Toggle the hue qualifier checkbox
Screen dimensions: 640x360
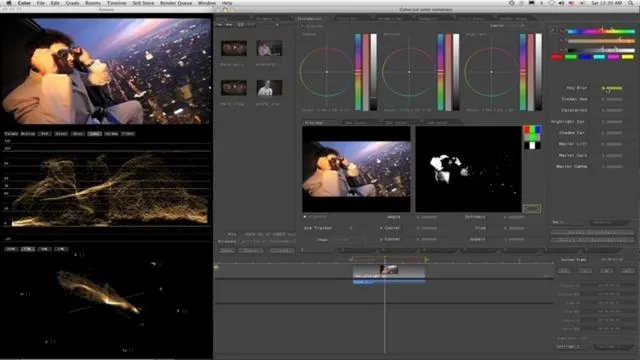coord(562,31)
